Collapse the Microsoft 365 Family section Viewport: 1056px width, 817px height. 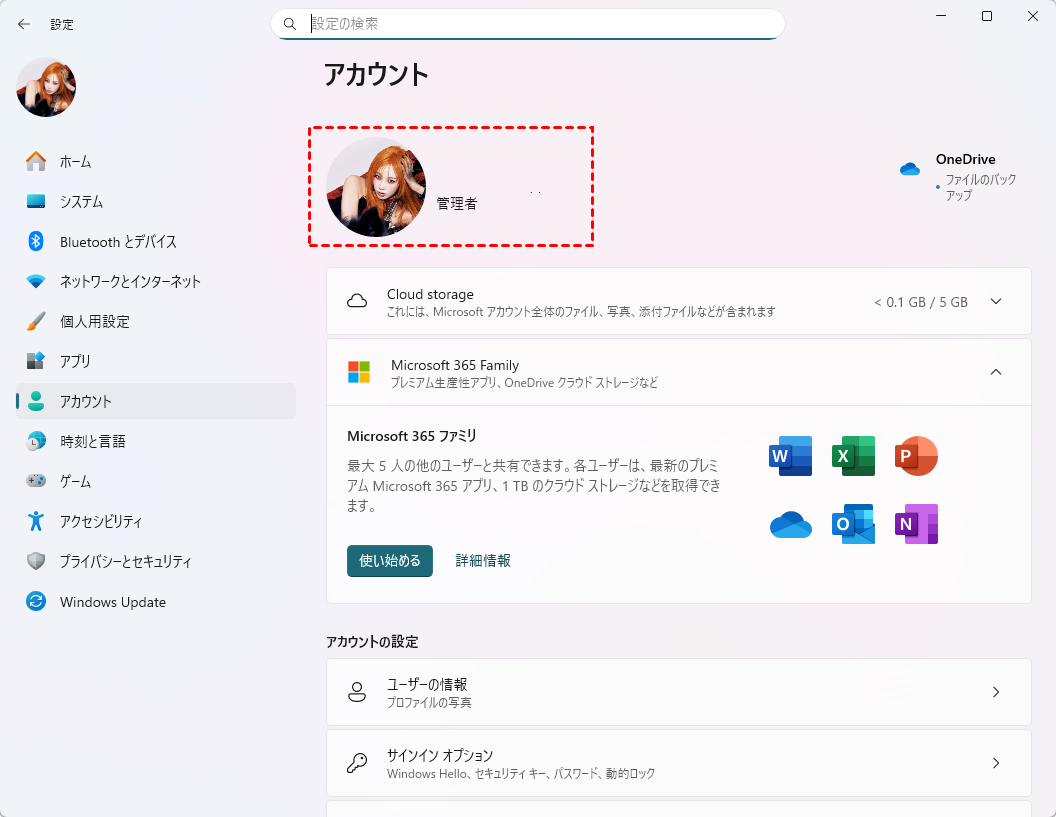[x=995, y=372]
